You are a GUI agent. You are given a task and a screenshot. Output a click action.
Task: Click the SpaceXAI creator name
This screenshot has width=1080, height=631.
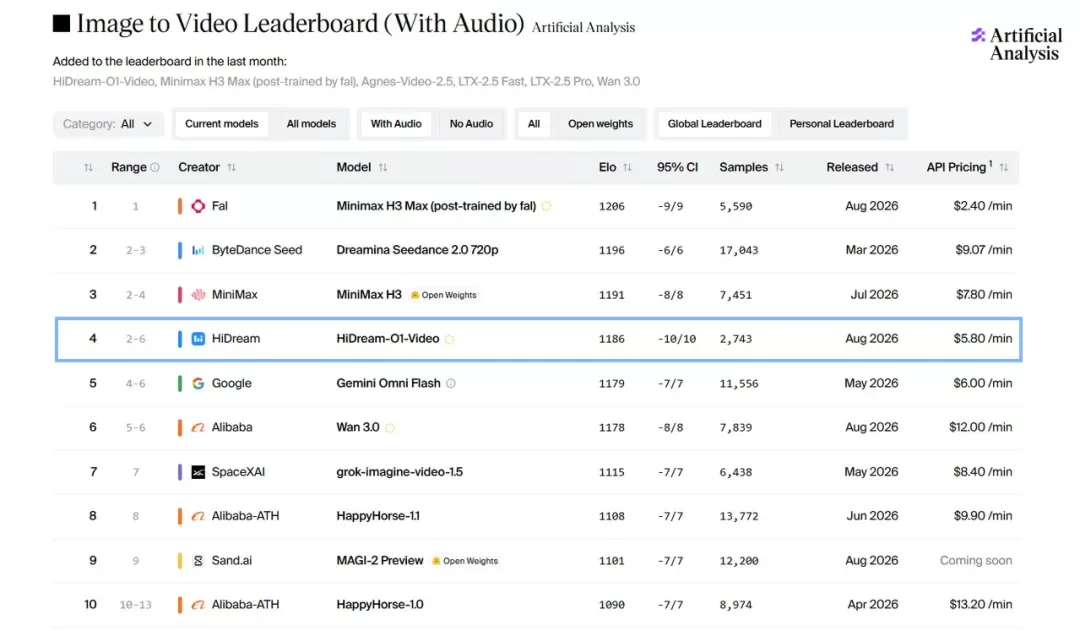click(238, 472)
